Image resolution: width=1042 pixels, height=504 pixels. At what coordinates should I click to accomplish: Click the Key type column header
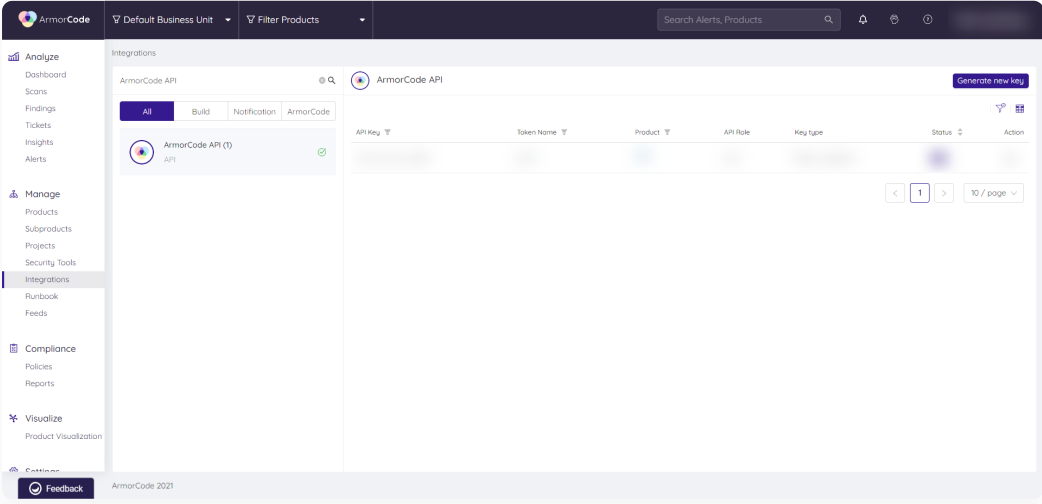click(x=809, y=132)
